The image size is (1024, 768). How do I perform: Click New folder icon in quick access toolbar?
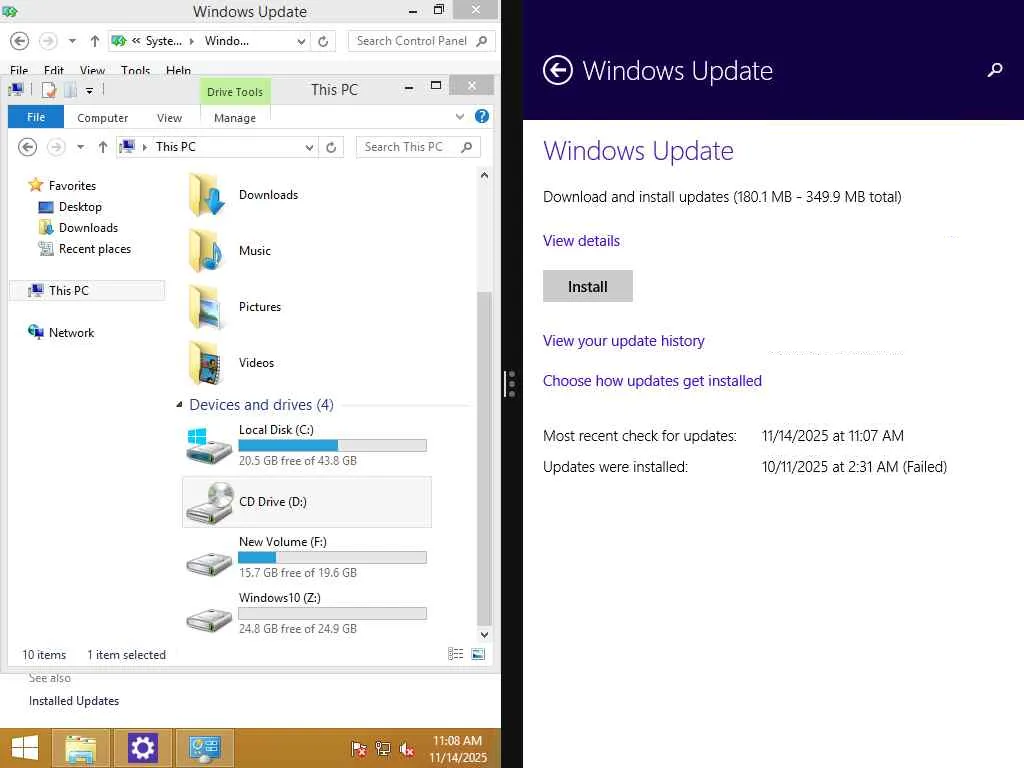pyautogui.click(x=71, y=90)
